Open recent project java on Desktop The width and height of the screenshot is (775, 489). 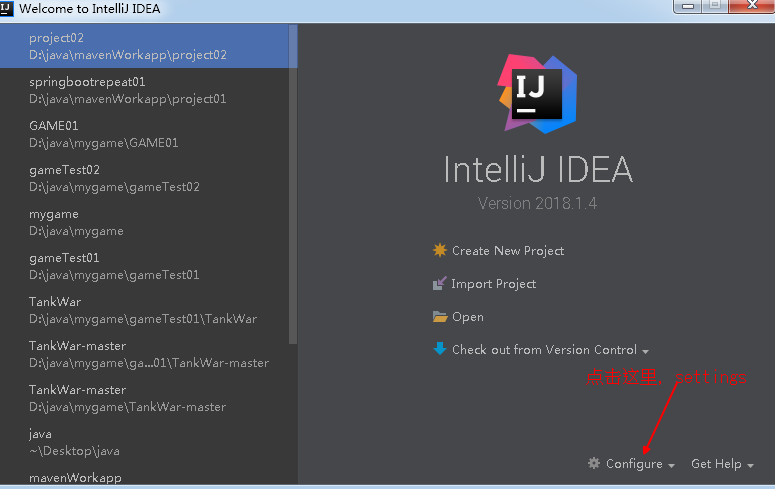pyautogui.click(x=144, y=442)
